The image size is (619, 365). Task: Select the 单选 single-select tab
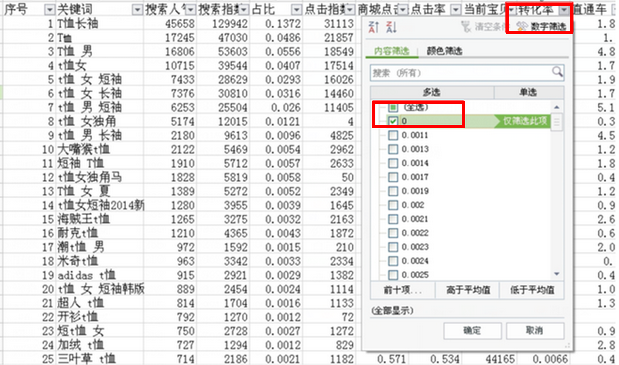pos(528,92)
